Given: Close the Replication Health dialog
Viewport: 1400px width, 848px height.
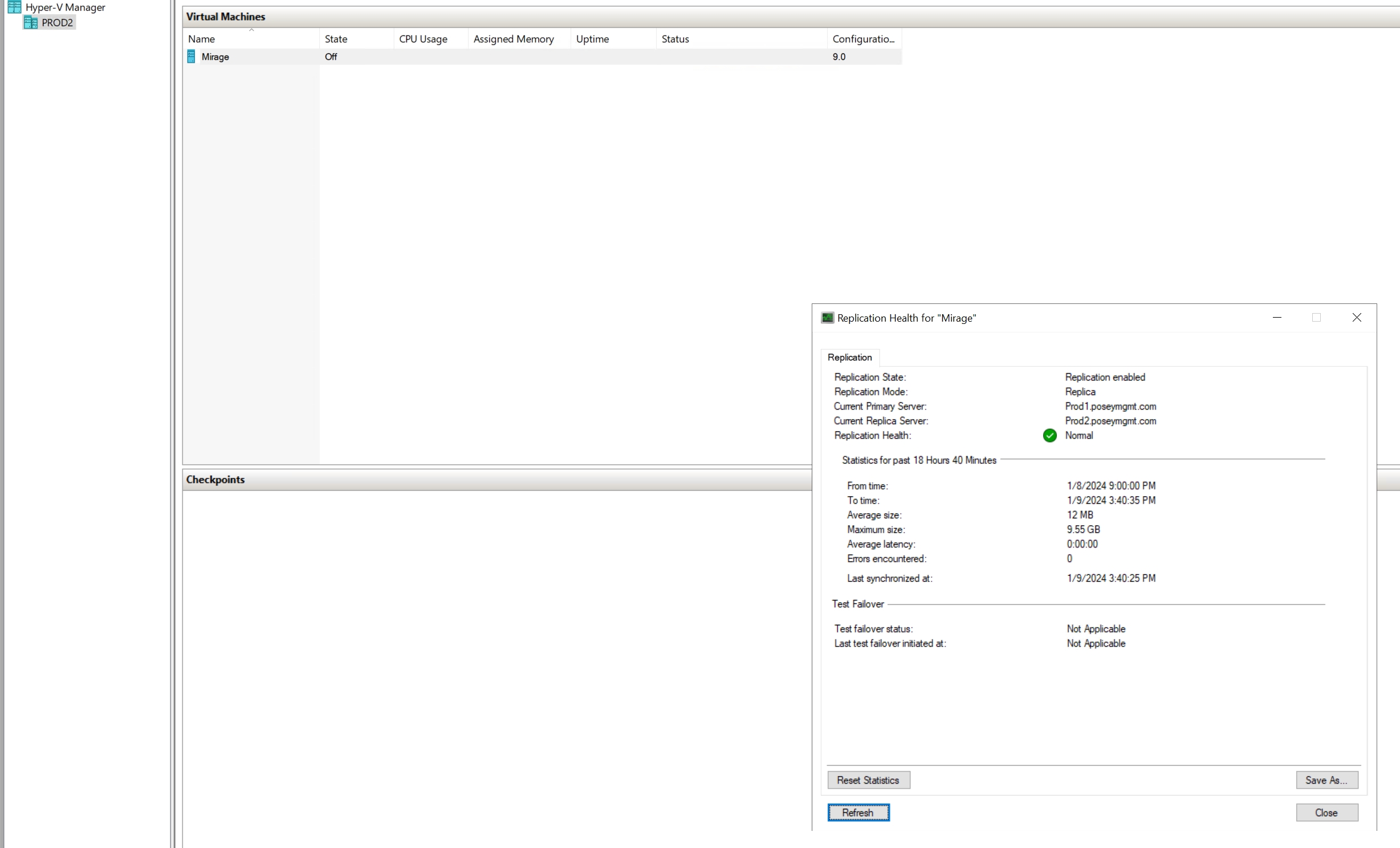Looking at the screenshot, I should pyautogui.click(x=1326, y=813).
